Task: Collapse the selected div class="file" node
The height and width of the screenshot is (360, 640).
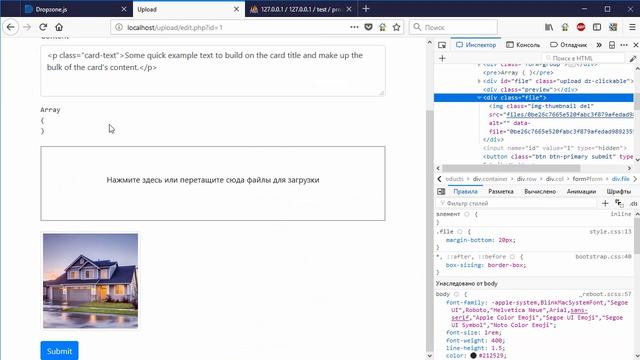Action: tap(479, 98)
